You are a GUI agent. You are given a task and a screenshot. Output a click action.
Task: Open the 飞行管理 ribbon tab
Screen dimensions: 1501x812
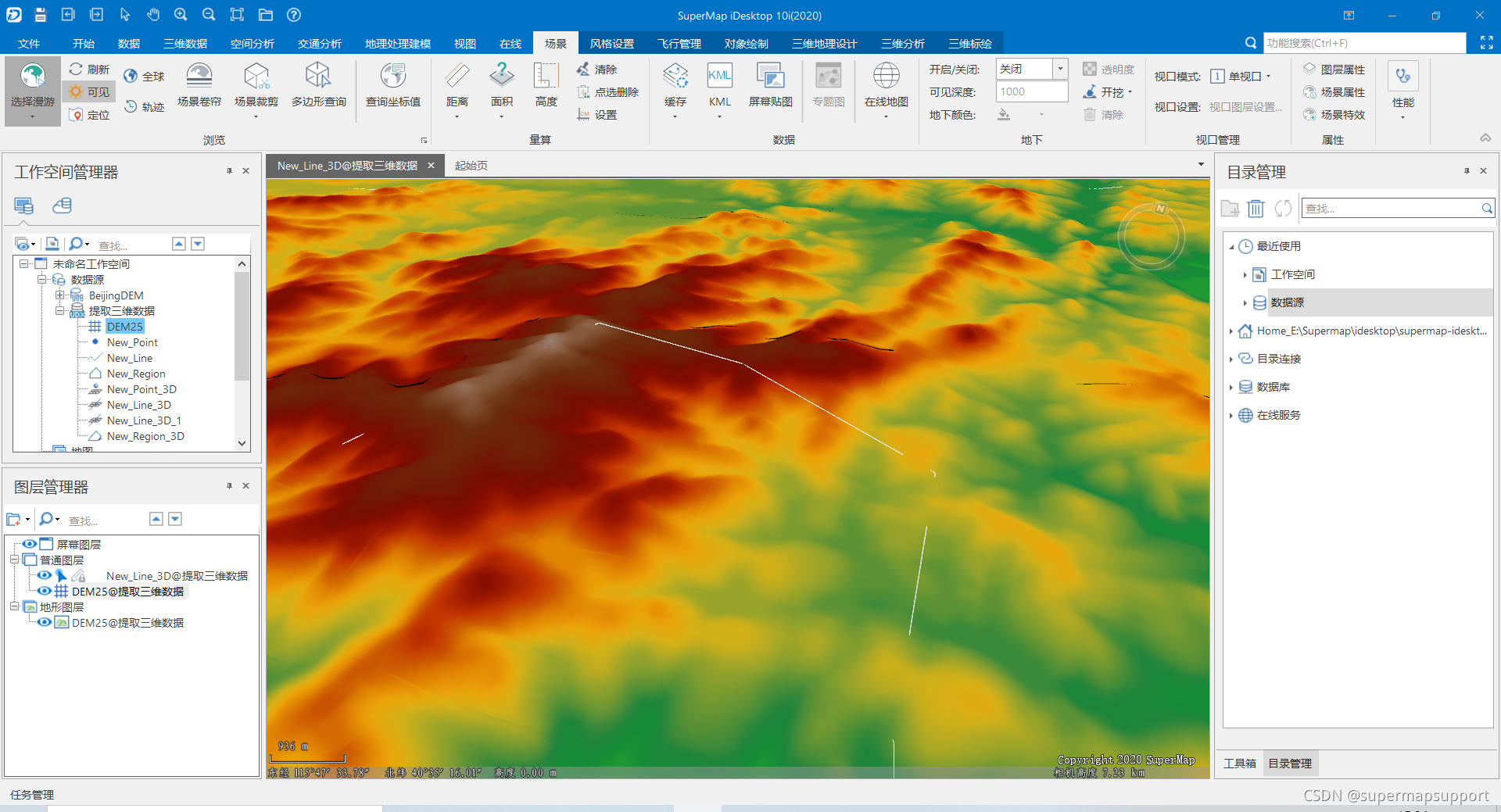click(x=679, y=44)
